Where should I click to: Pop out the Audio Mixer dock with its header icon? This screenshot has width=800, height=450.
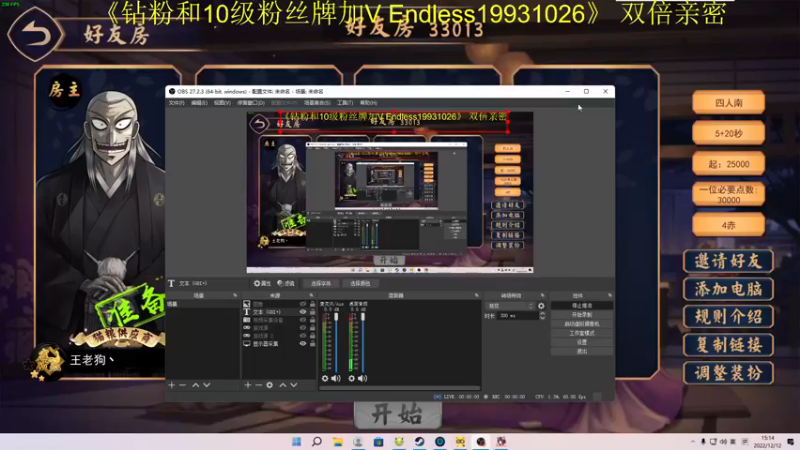[x=477, y=295]
